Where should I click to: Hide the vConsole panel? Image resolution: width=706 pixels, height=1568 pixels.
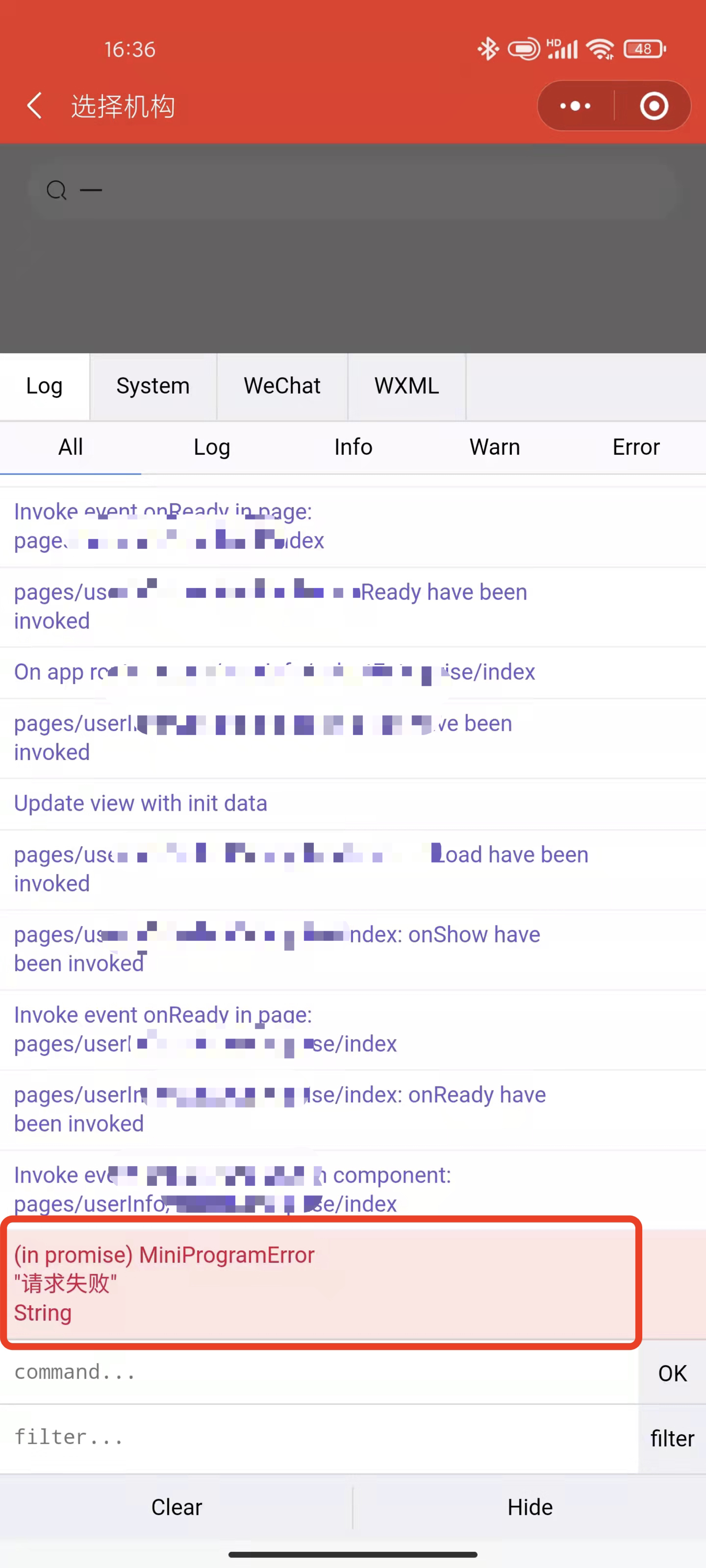(x=530, y=1507)
